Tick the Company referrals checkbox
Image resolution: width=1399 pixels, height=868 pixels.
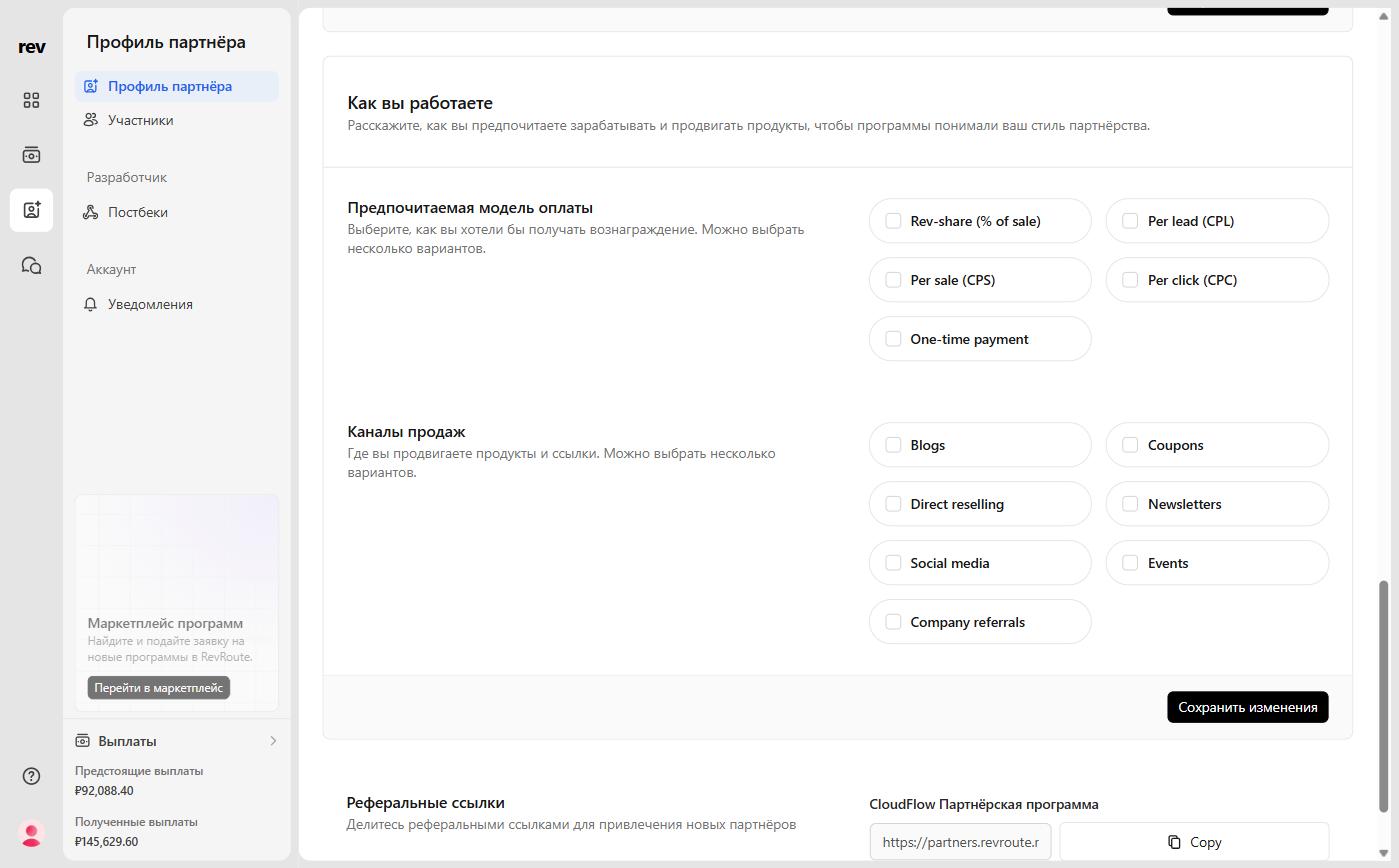click(x=893, y=622)
